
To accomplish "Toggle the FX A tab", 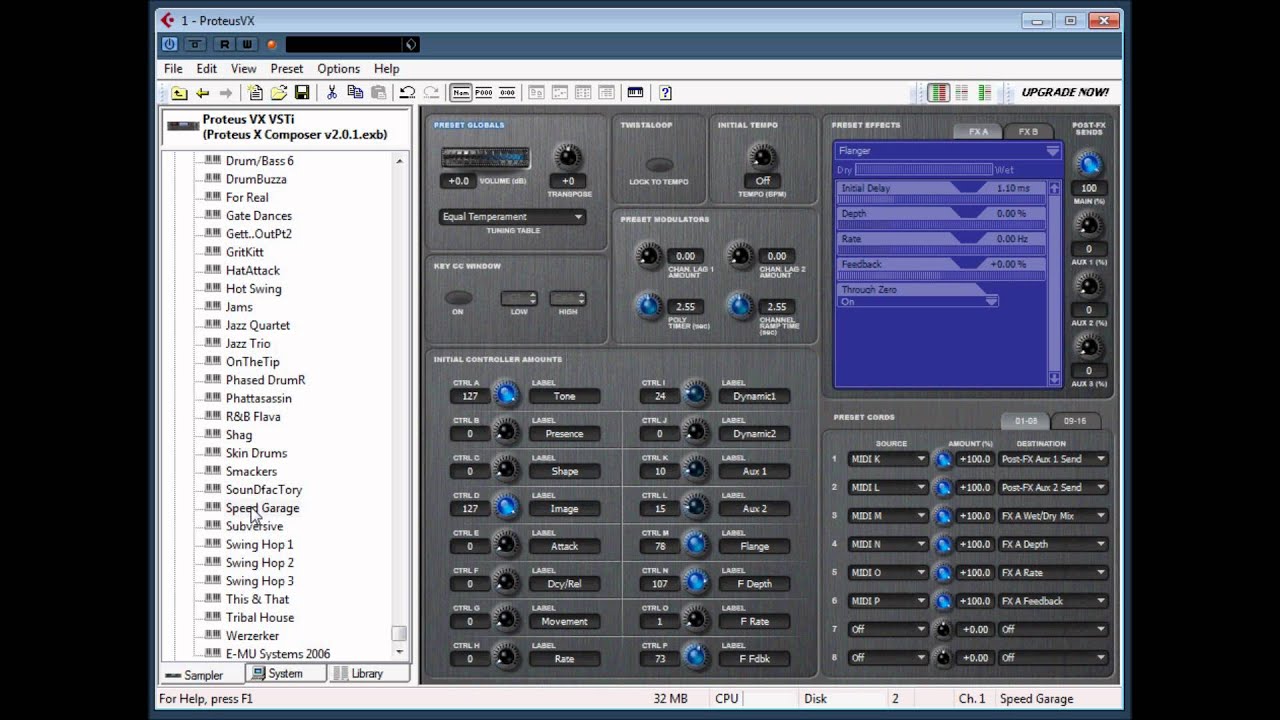I will pyautogui.click(x=978, y=131).
